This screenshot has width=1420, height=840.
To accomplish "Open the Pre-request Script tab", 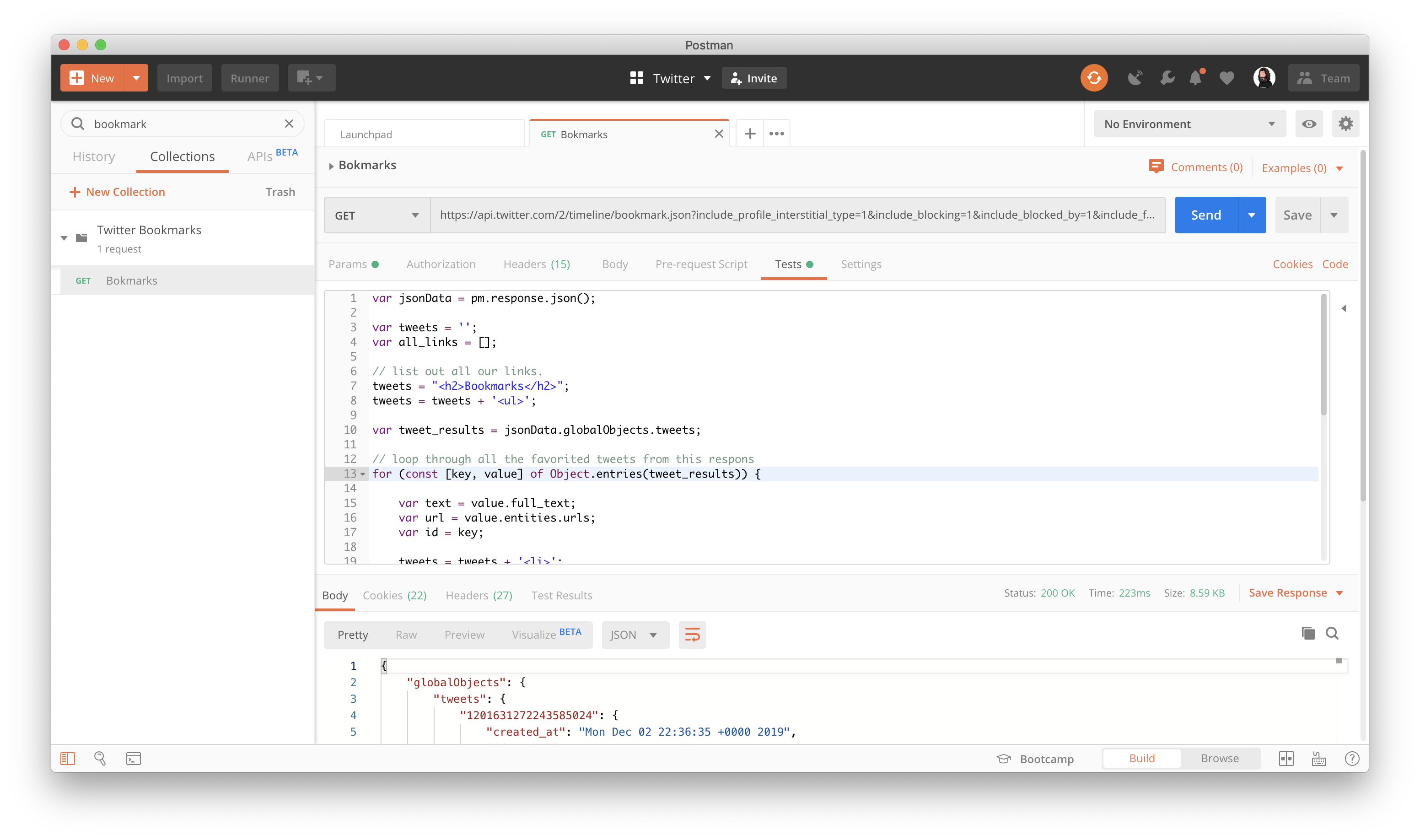I will [x=701, y=264].
